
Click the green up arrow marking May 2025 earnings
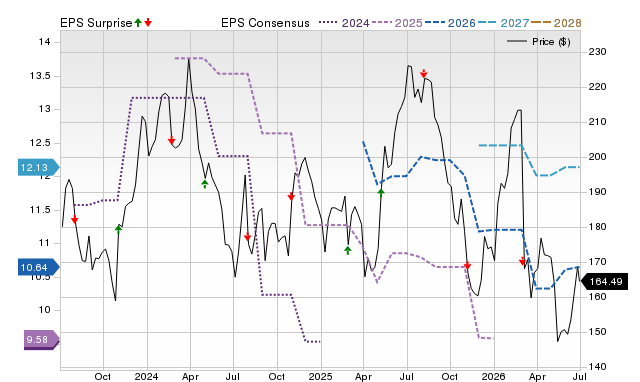pos(381,193)
